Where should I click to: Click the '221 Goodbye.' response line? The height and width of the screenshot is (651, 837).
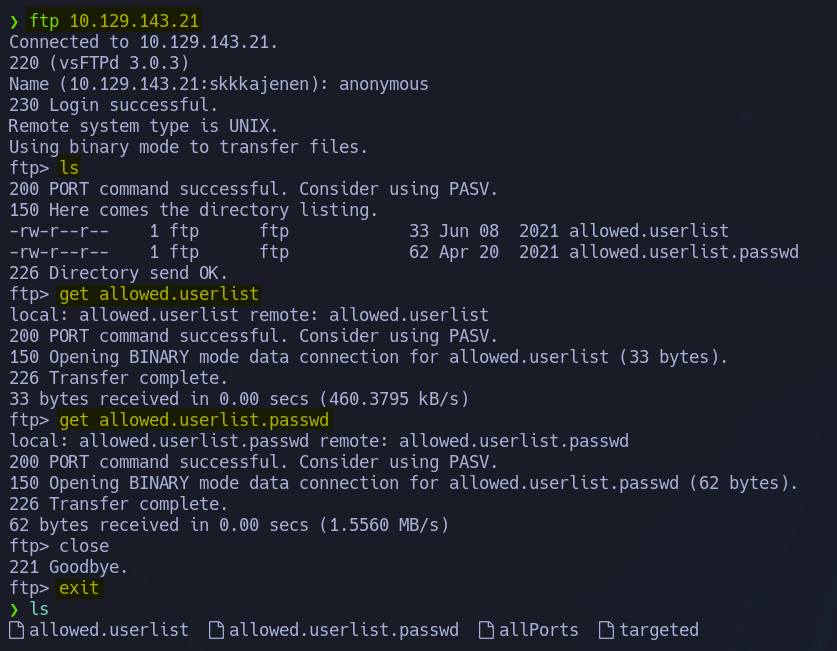click(x=68, y=567)
